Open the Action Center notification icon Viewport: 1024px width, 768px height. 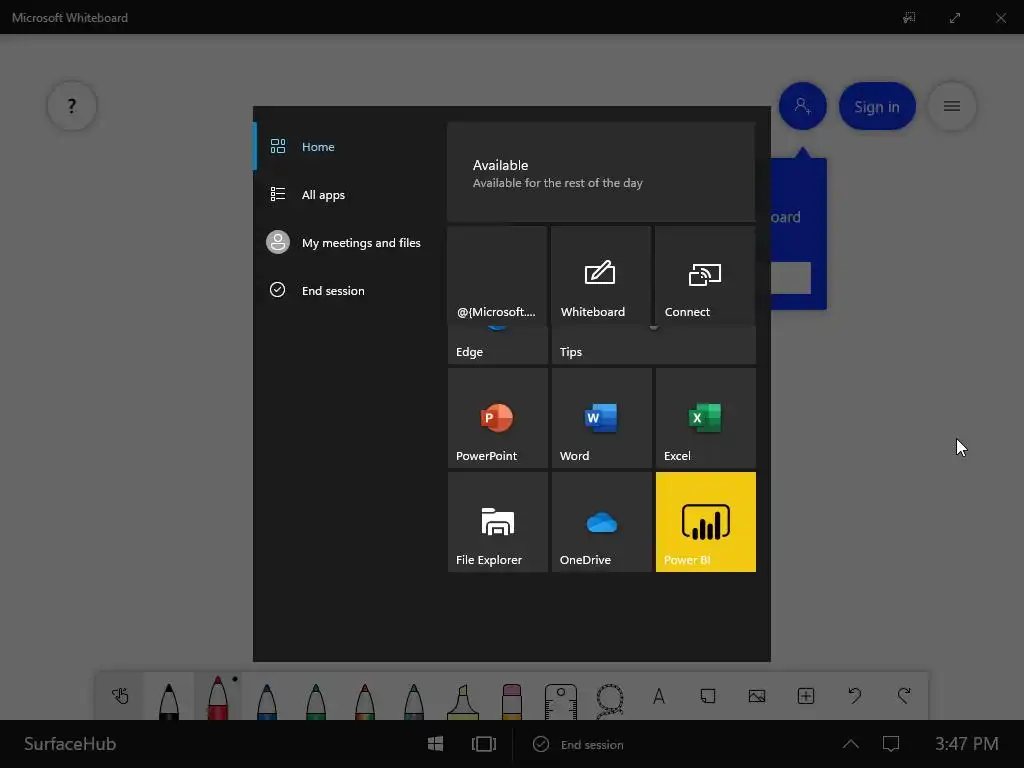891,744
